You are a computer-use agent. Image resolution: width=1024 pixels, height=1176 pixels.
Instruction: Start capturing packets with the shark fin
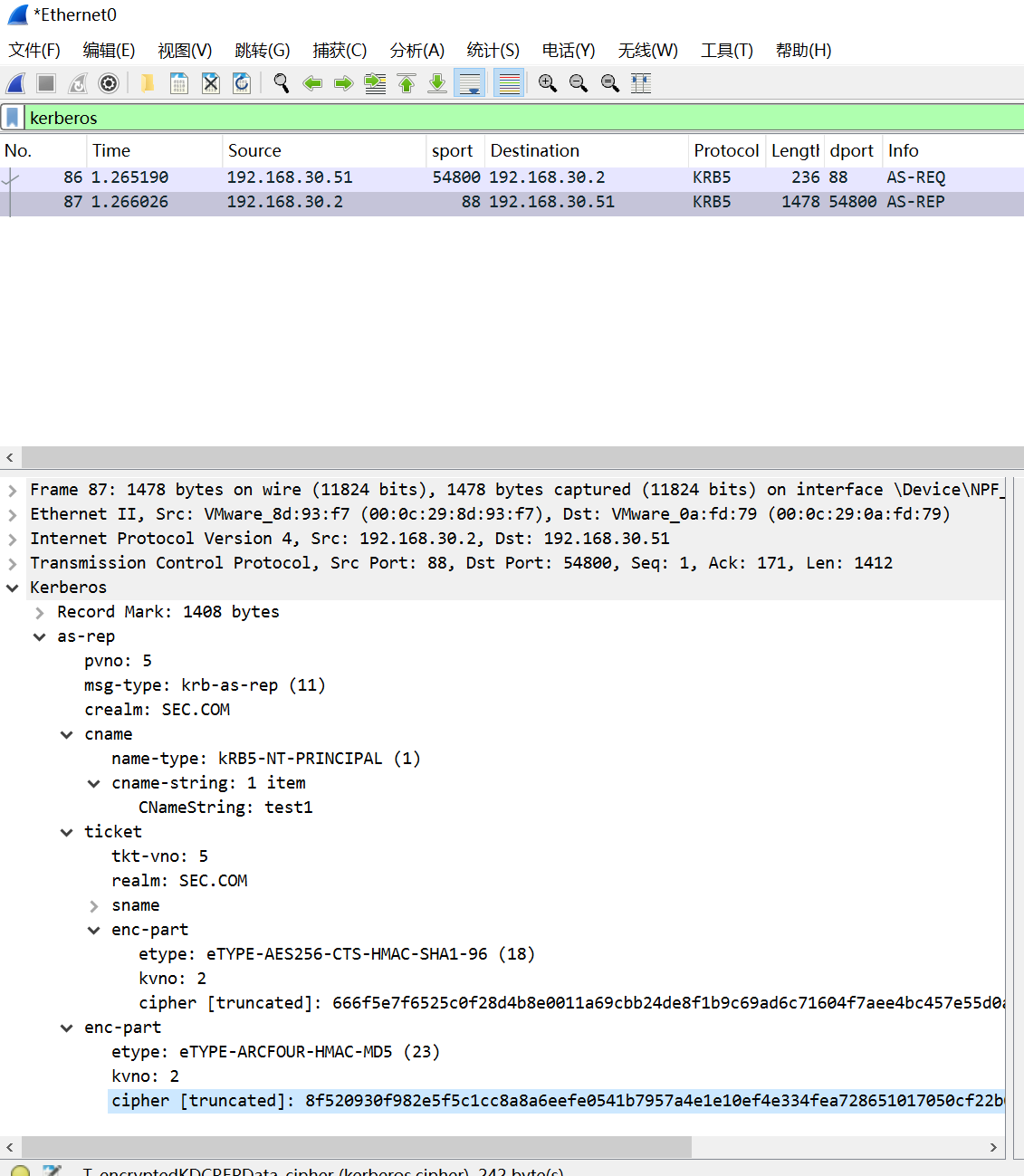16,84
